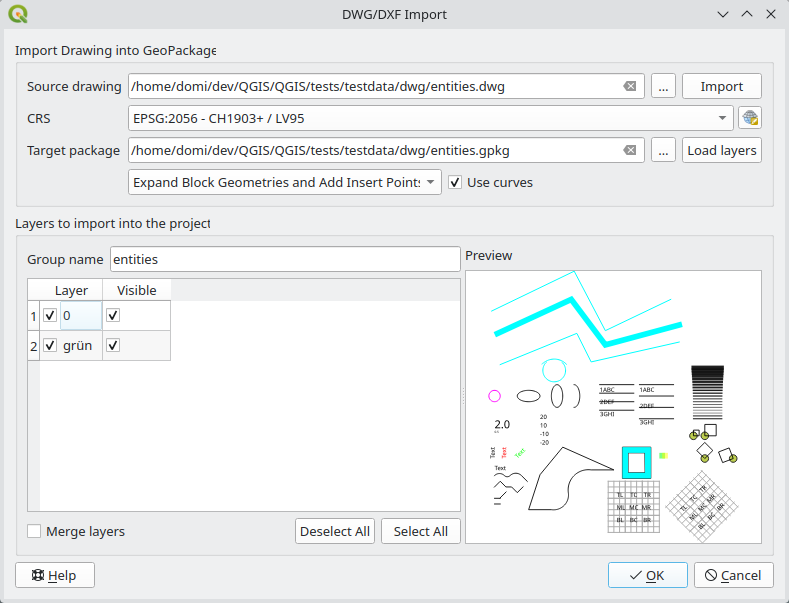Enable the Merge layers checkbox
This screenshot has width=789, height=603.
click(x=35, y=532)
